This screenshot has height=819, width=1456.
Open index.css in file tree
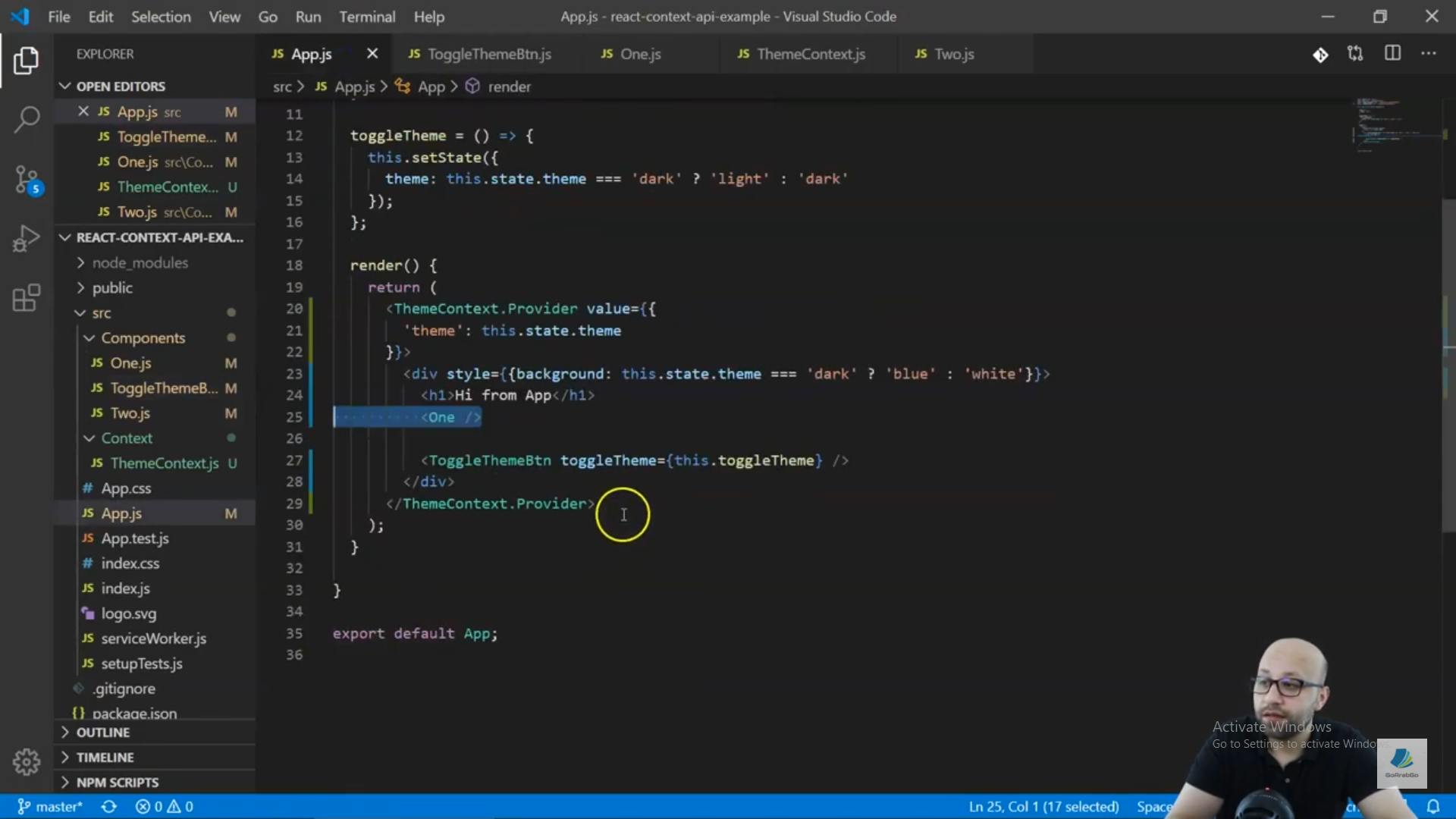[x=155, y=563]
